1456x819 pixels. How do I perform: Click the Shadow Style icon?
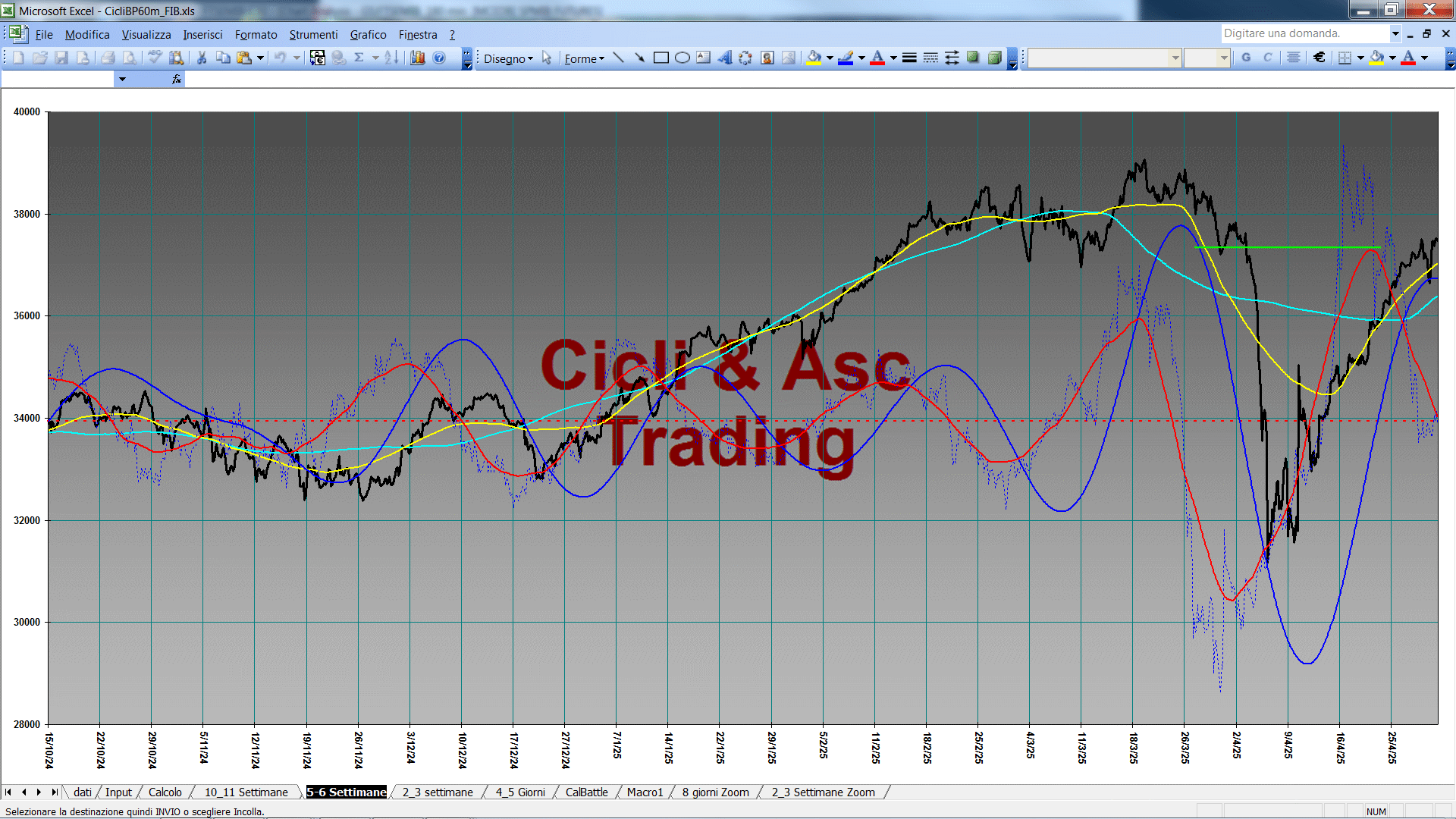973,58
